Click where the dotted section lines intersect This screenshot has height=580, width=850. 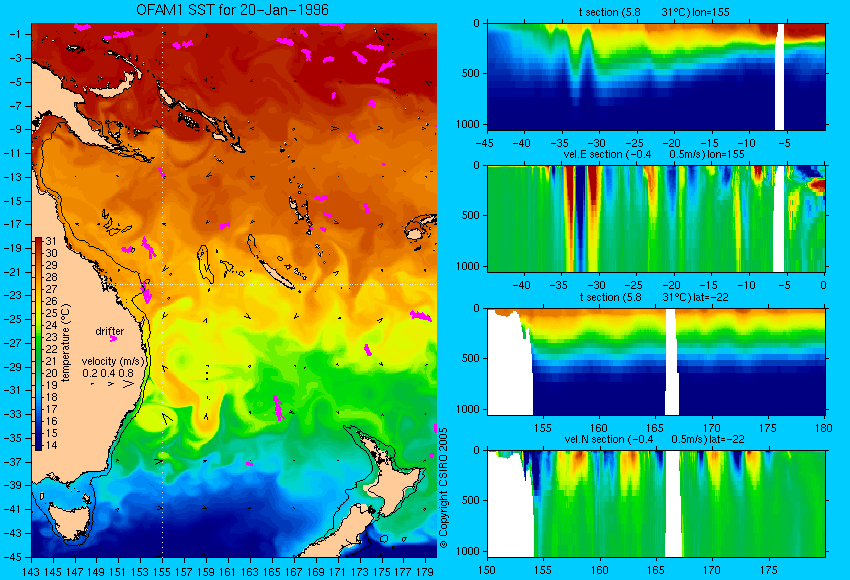coord(162,284)
